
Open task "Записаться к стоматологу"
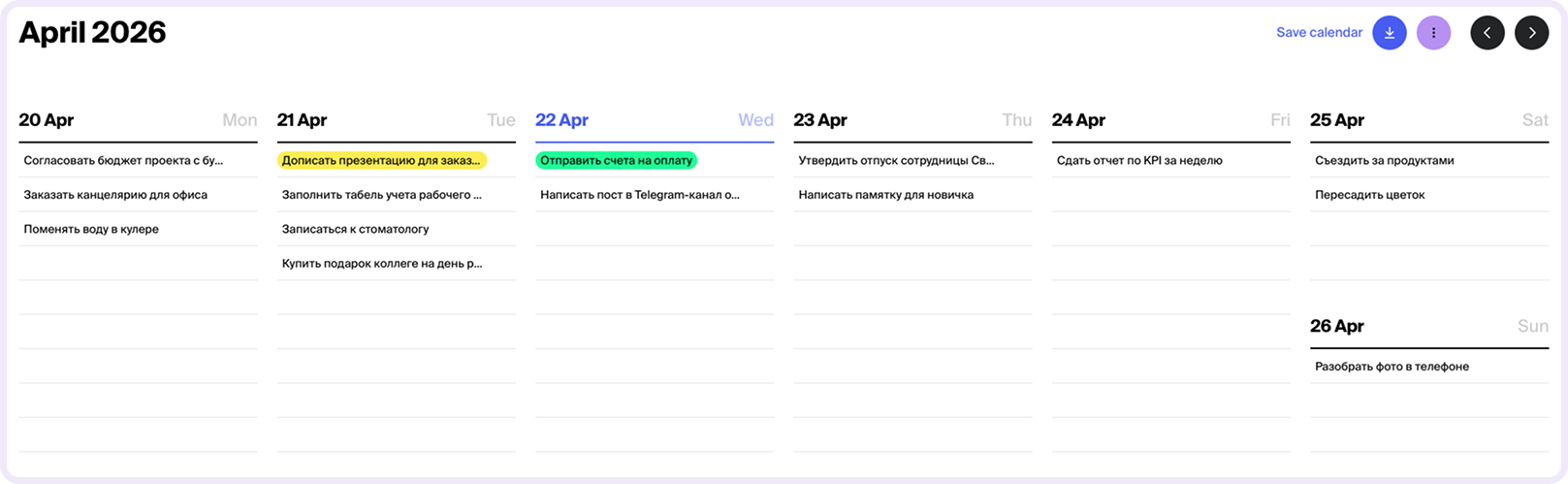(355, 230)
